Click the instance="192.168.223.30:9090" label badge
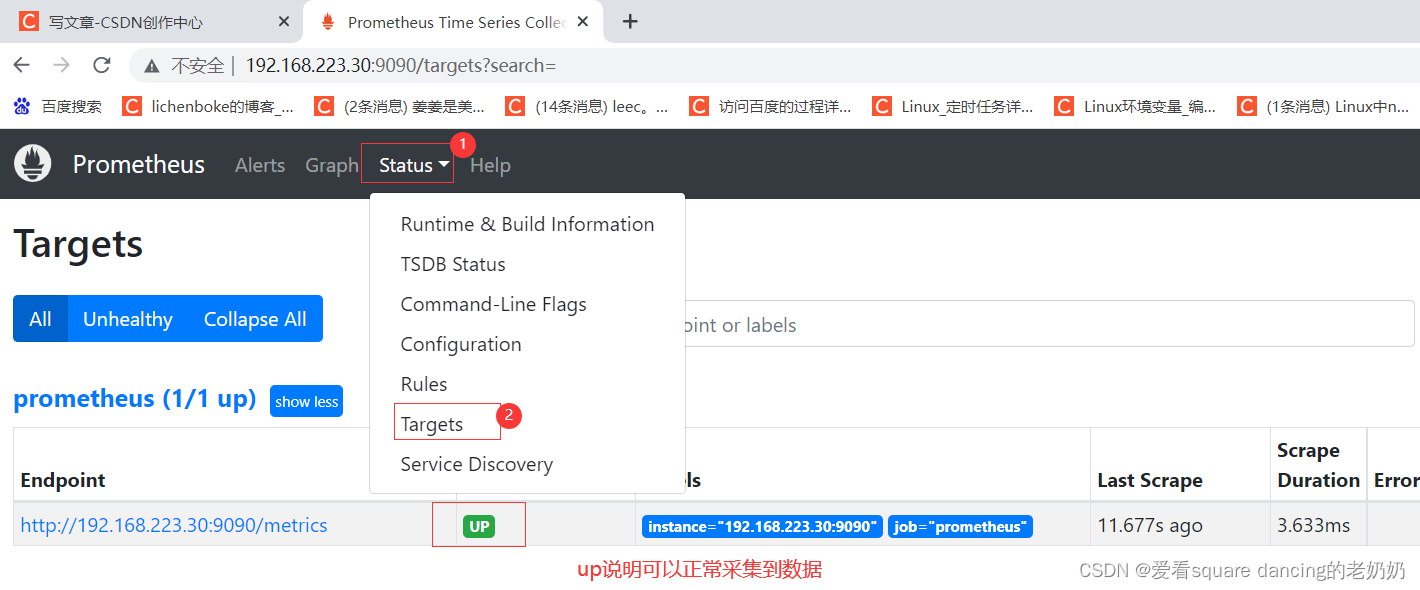This screenshot has width=1420, height=590. 762,526
